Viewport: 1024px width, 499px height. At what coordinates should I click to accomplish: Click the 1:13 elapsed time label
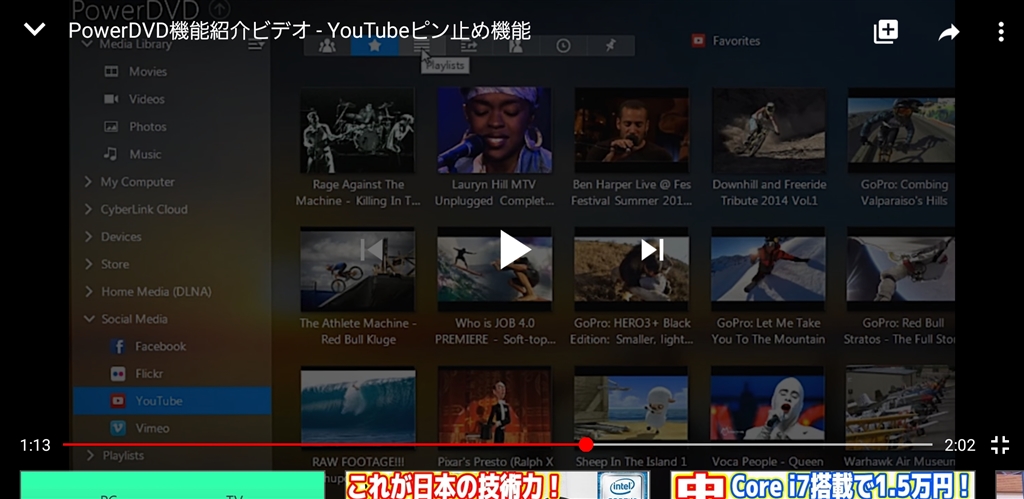(35, 445)
